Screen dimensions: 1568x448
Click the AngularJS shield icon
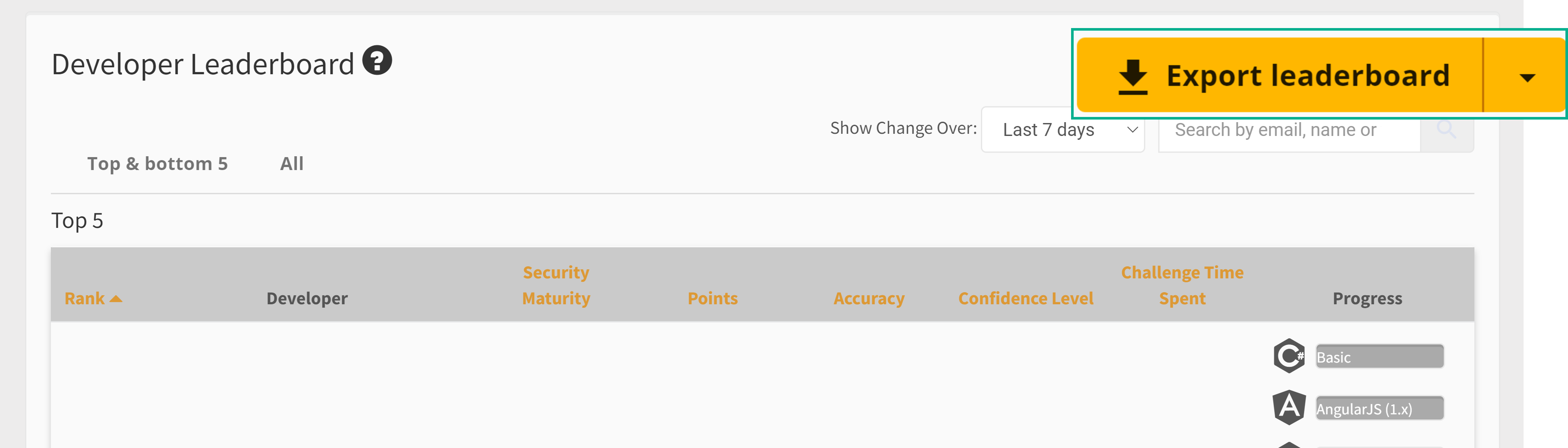[1288, 408]
